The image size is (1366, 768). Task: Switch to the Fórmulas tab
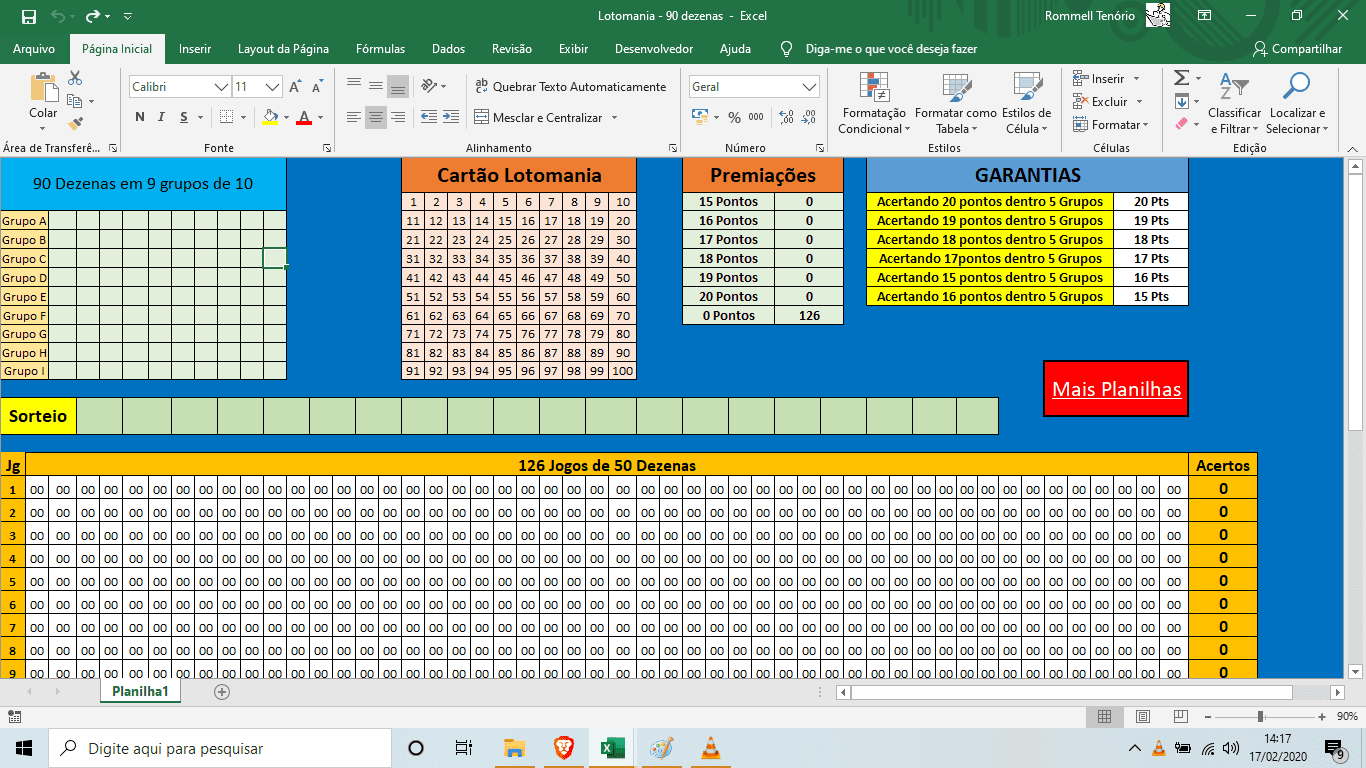380,48
